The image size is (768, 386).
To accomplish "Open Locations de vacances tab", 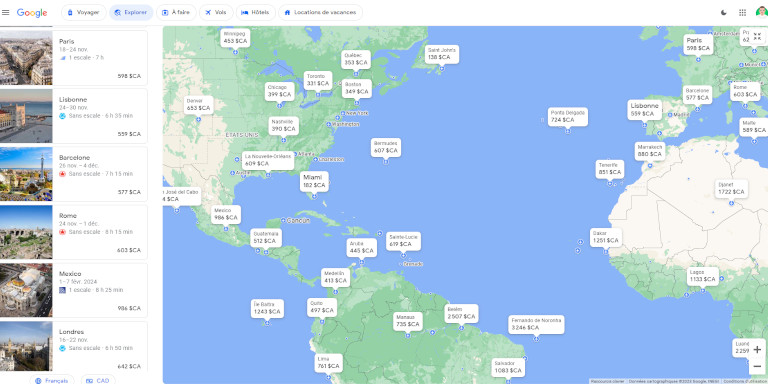I will (x=320, y=13).
